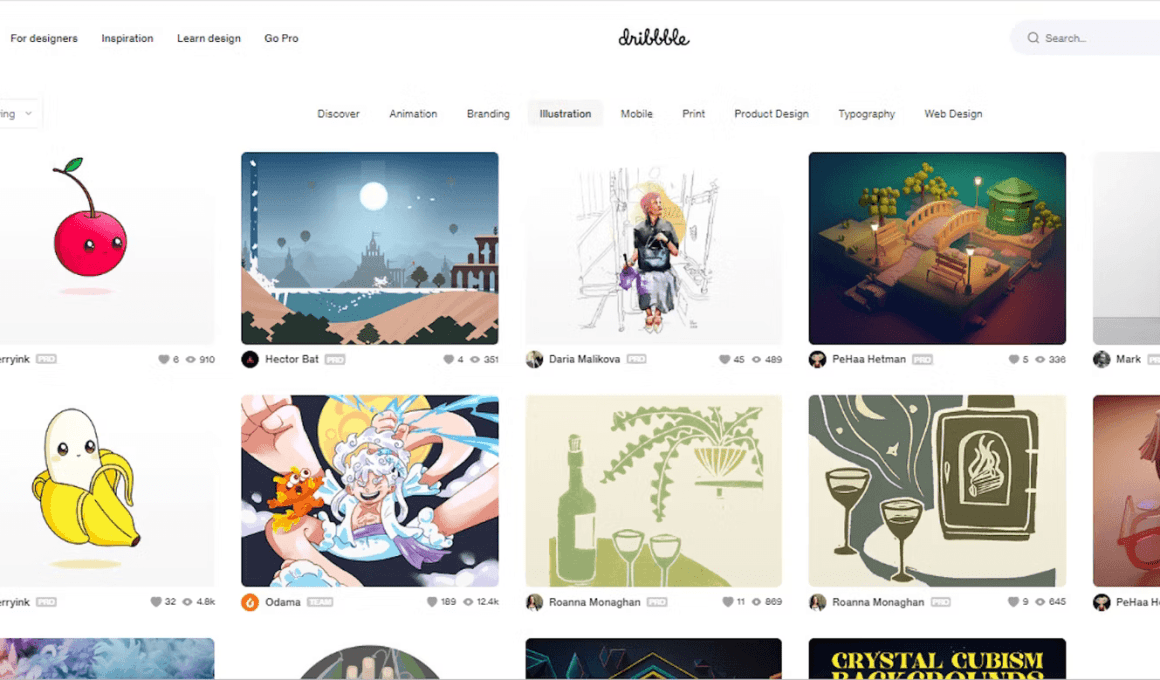Like the banana illustration via heart icon
Image resolution: width=1160 pixels, height=680 pixels.
pos(155,602)
